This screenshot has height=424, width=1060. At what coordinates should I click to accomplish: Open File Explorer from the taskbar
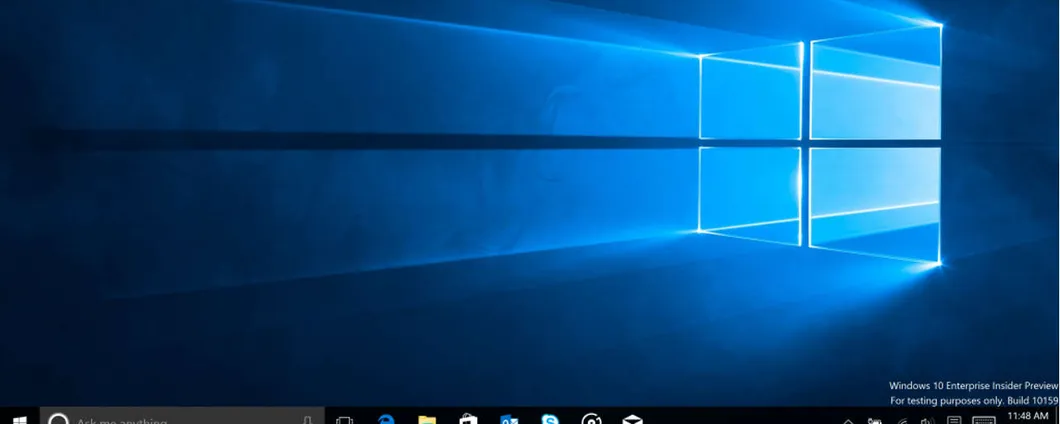coord(427,420)
